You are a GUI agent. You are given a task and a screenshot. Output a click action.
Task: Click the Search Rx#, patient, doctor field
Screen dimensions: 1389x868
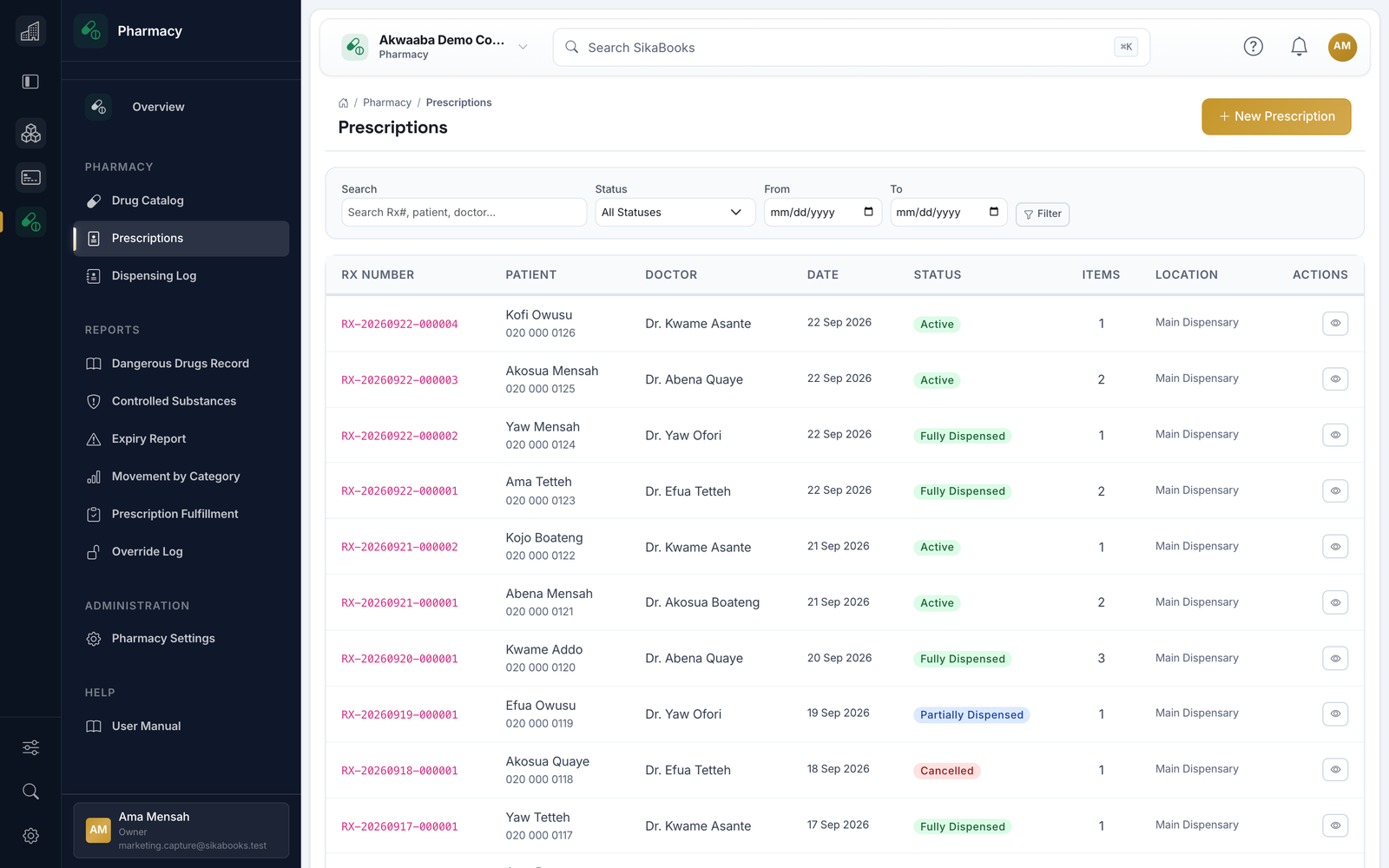[x=464, y=213]
